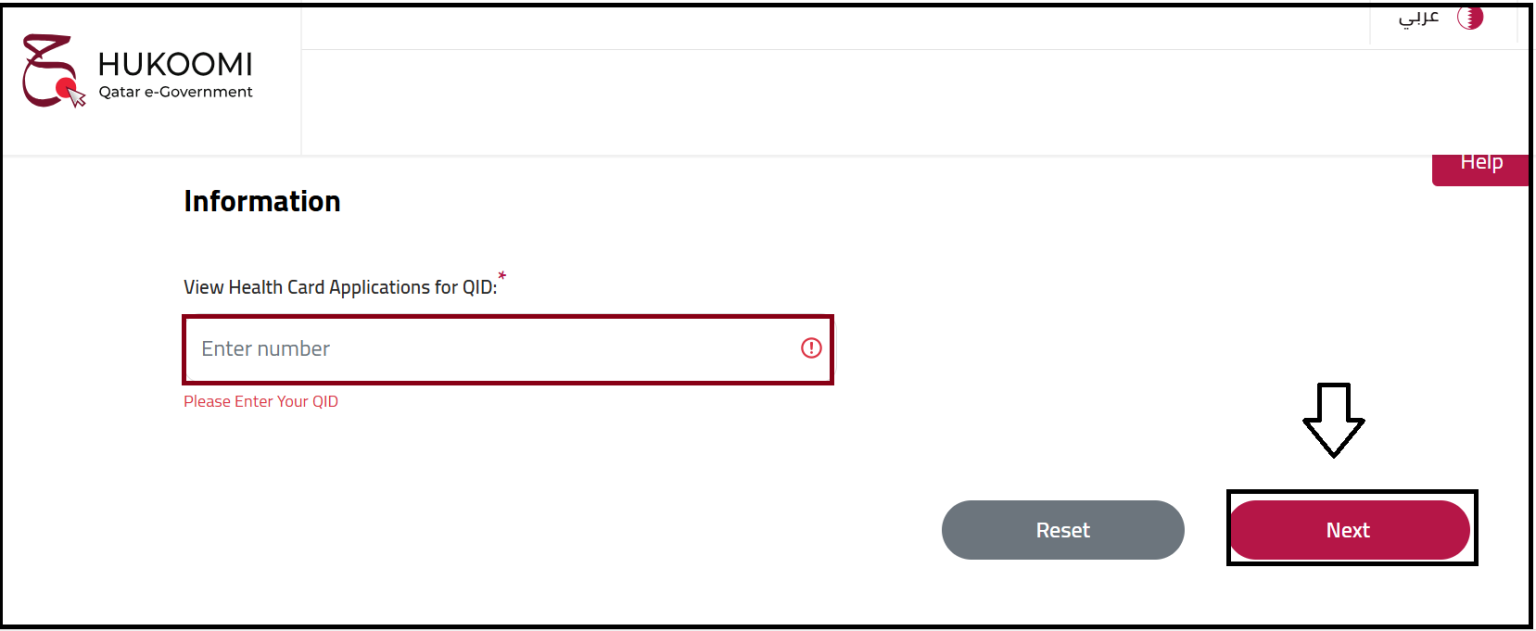1536x631 pixels.
Task: Click the downward arrow above Next
Action: (1333, 420)
